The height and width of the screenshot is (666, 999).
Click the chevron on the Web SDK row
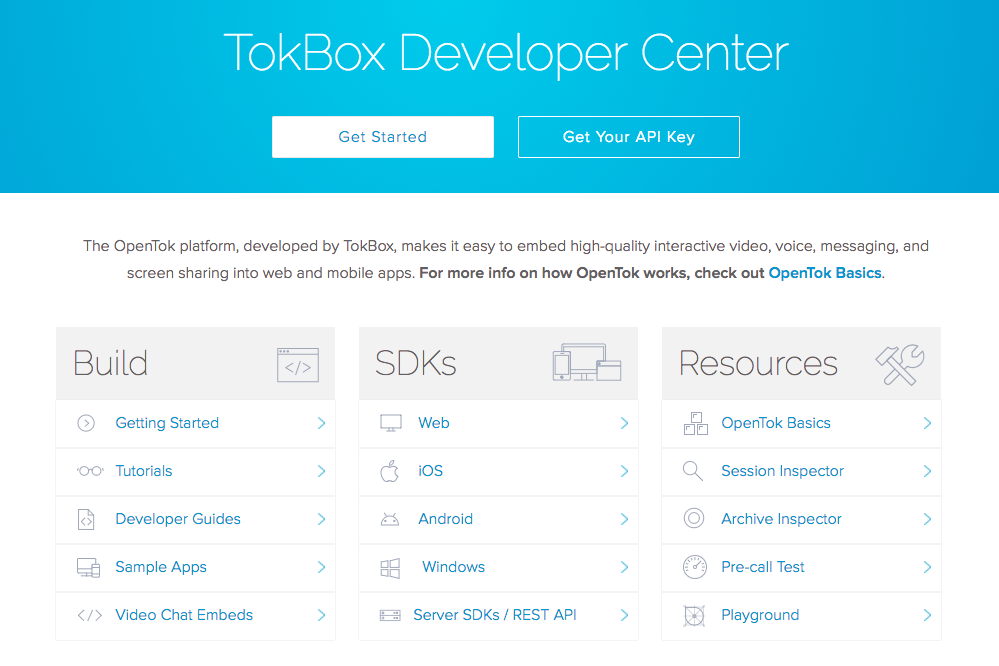tap(624, 423)
